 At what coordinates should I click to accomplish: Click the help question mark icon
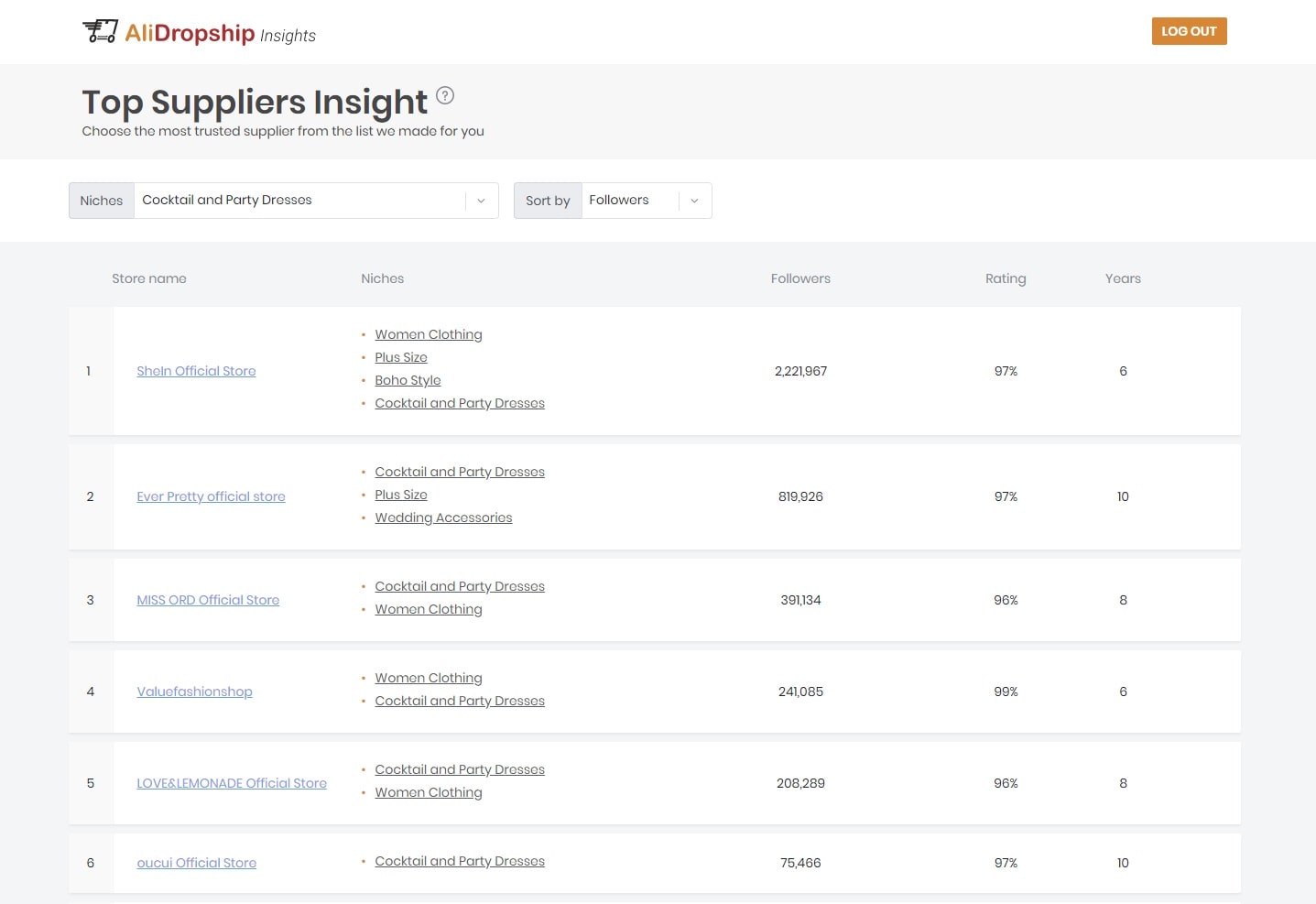[x=445, y=95]
